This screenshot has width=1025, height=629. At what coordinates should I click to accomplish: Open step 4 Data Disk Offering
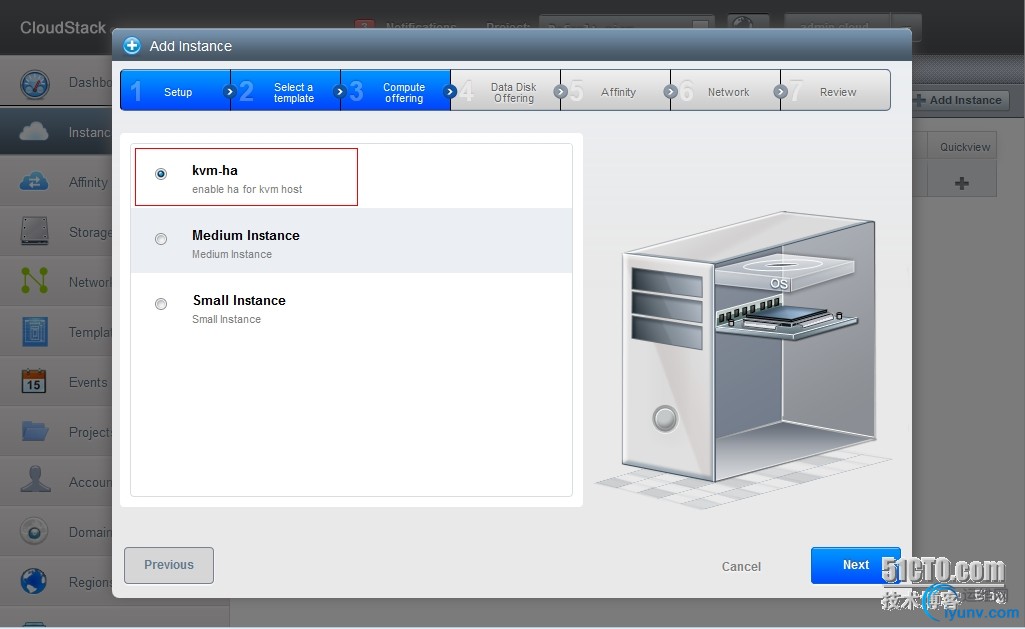[505, 90]
